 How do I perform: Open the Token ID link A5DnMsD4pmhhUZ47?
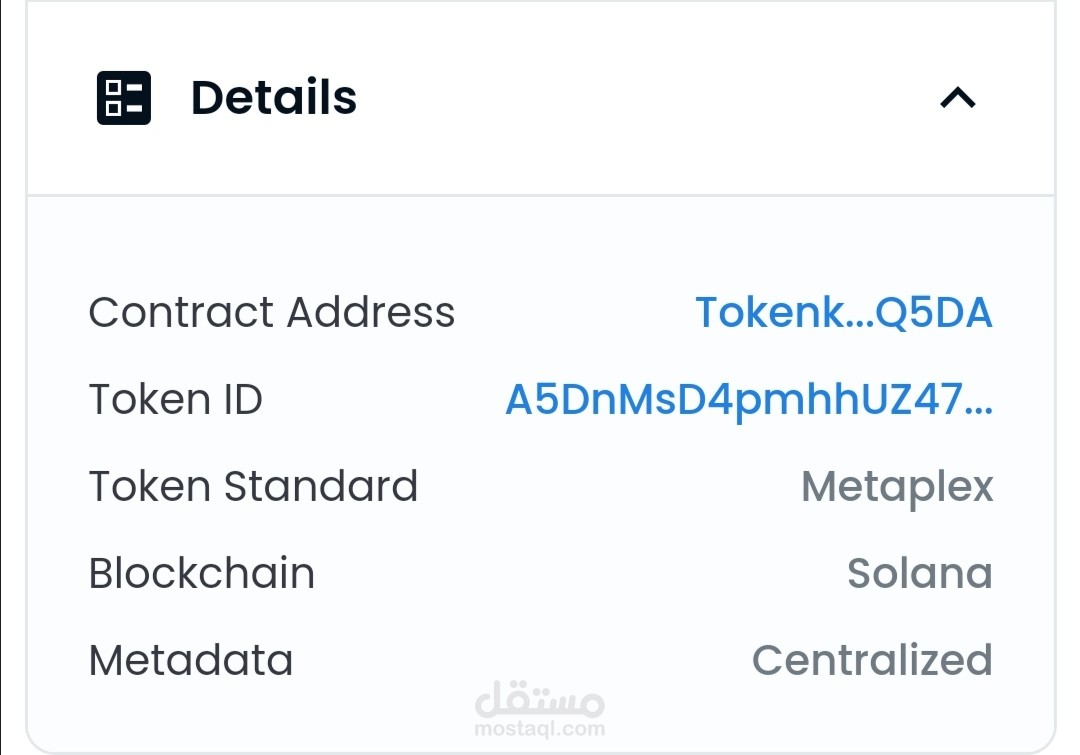pyautogui.click(x=747, y=399)
